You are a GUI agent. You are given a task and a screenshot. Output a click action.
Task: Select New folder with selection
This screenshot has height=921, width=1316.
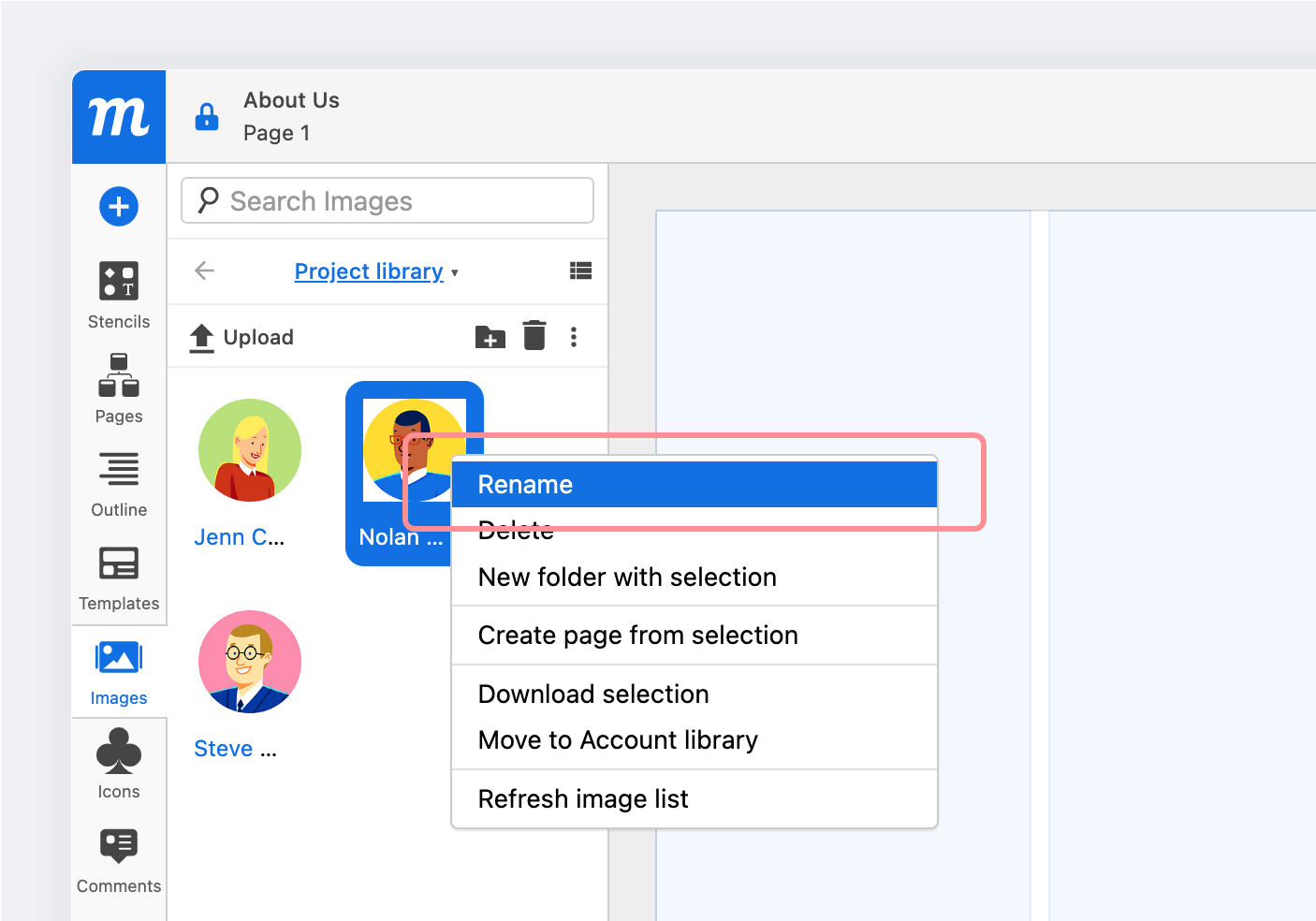[627, 577]
